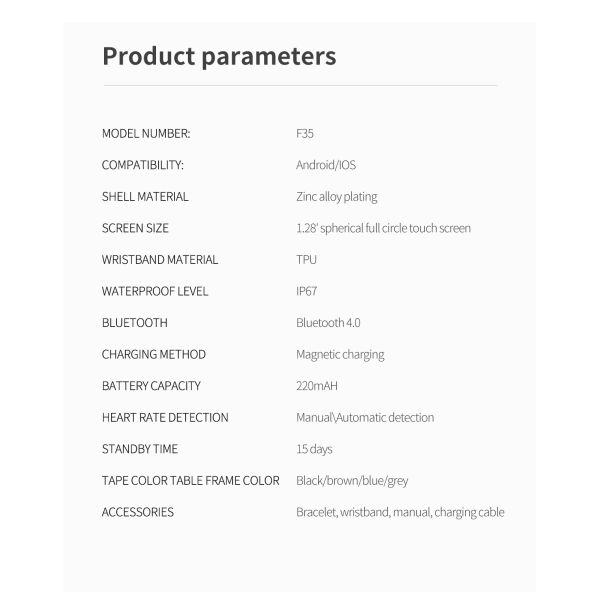Screen dimensions: 600x600
Task: Select the MODEL NUMBER label
Action: click(x=146, y=134)
